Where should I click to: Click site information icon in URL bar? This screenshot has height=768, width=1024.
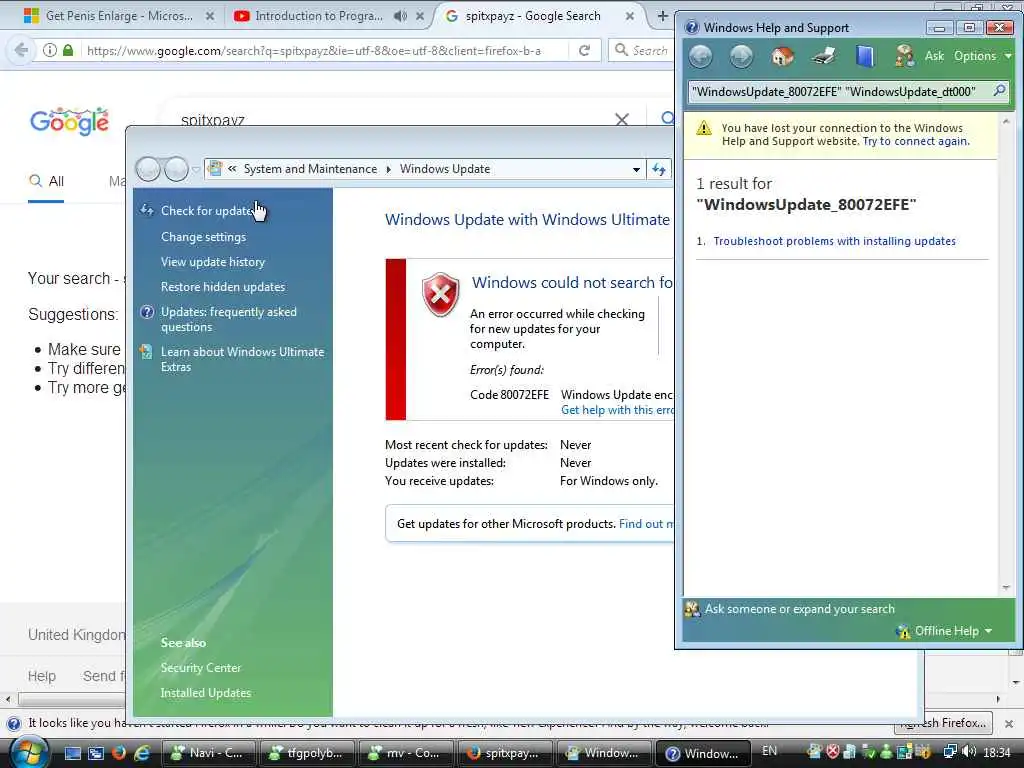pos(50,50)
